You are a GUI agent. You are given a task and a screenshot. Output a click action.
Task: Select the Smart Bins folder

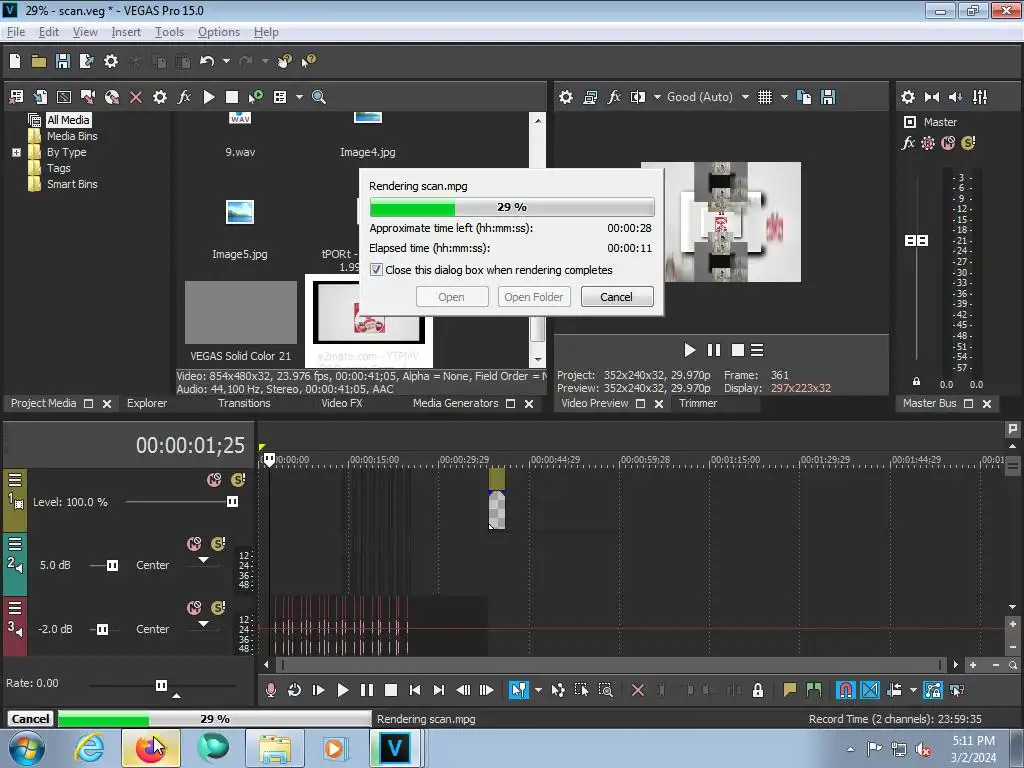tap(72, 184)
